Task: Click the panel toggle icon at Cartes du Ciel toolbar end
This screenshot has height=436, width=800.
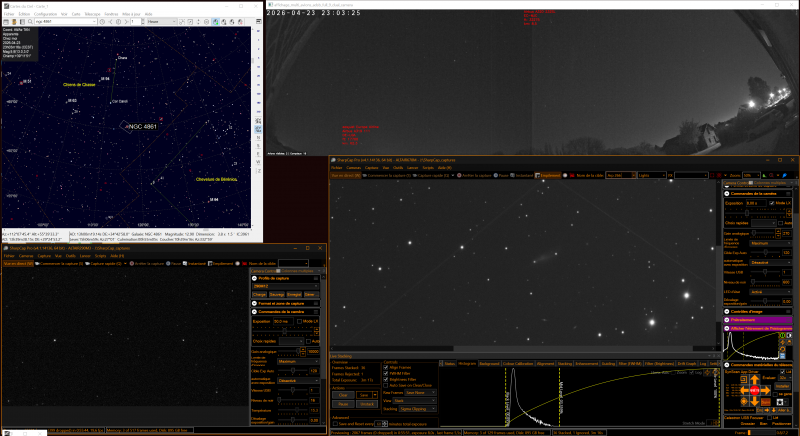Action: pyautogui.click(x=259, y=21)
